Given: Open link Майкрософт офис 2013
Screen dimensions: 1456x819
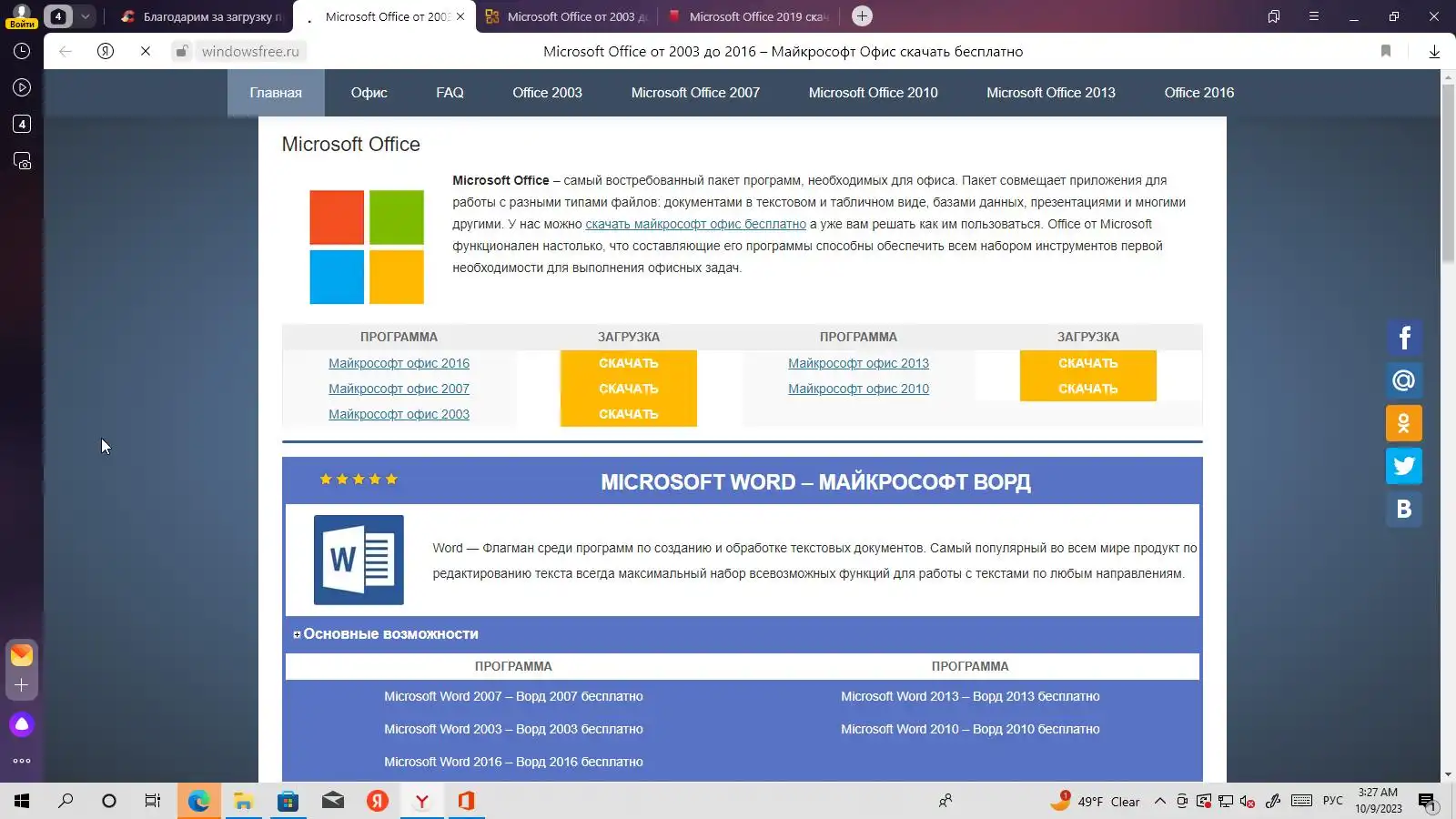Looking at the screenshot, I should 858,363.
